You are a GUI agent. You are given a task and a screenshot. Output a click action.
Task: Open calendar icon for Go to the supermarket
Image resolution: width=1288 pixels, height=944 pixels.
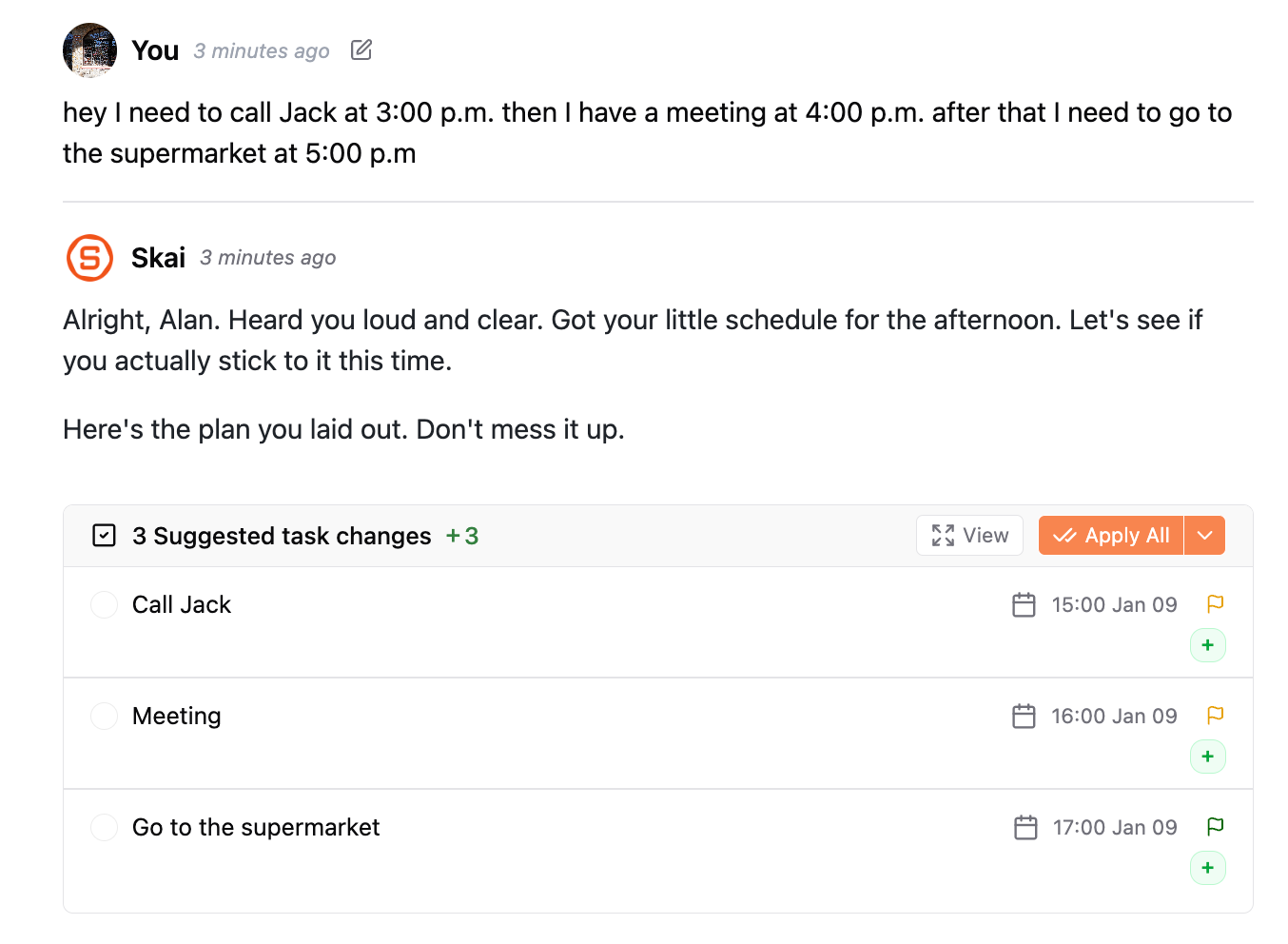point(1025,828)
